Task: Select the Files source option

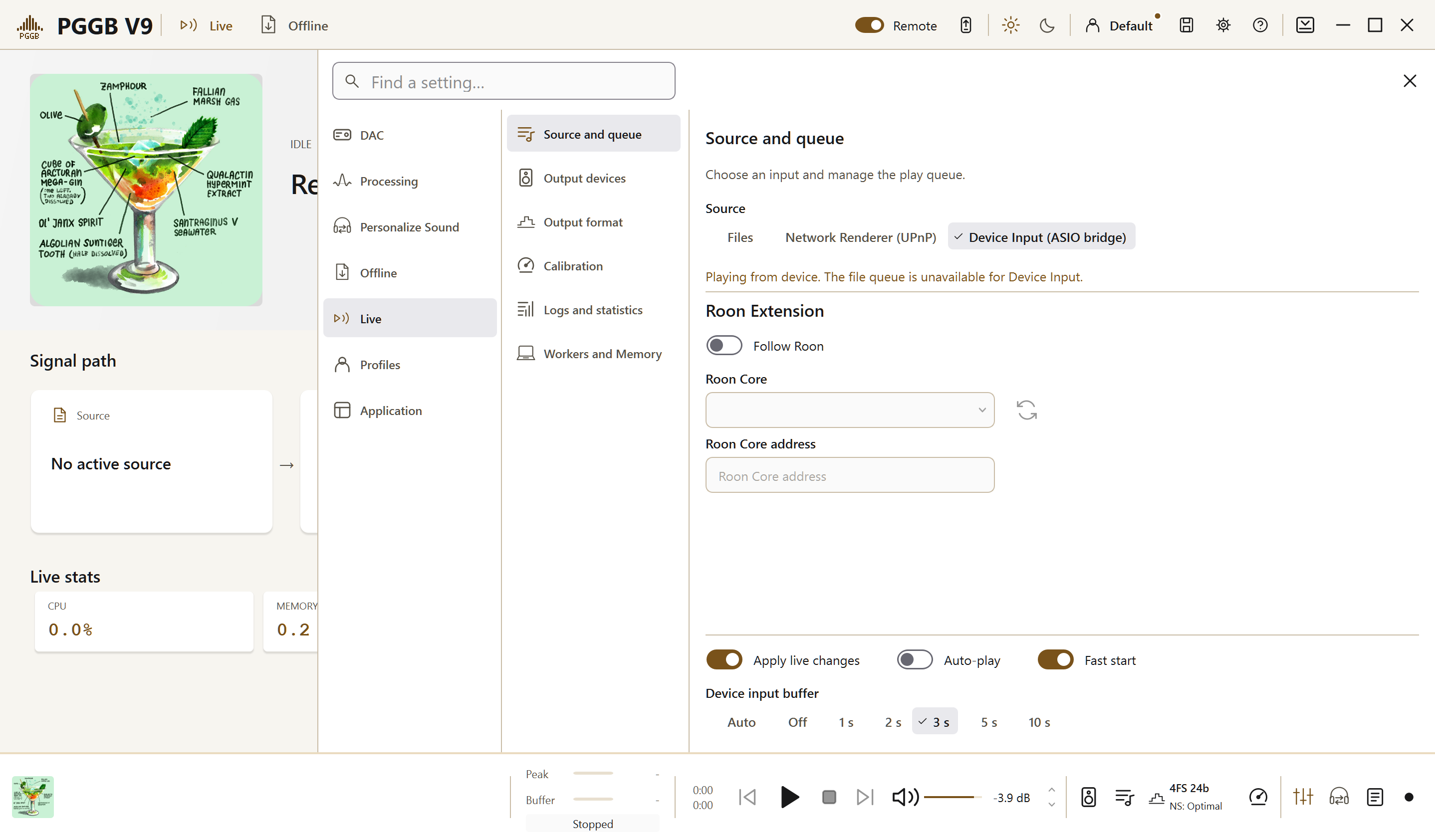Action: pos(740,237)
